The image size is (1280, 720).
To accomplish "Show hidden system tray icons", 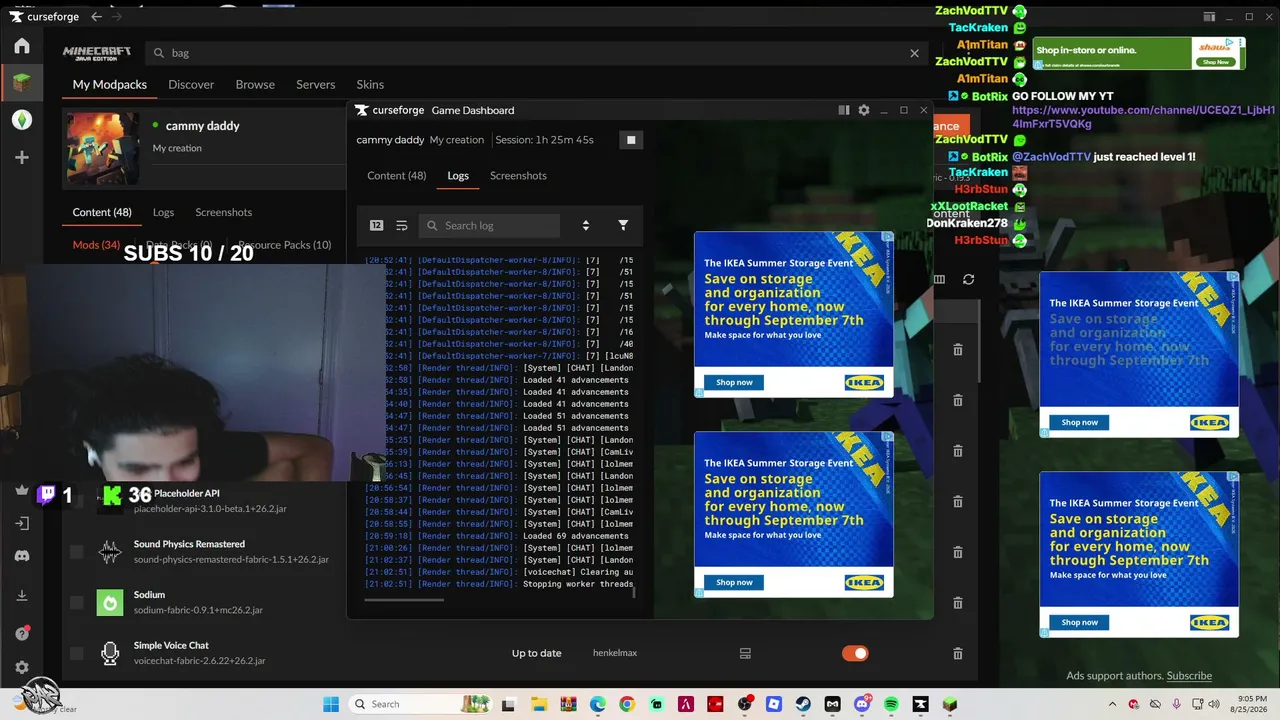I will tap(1113, 704).
